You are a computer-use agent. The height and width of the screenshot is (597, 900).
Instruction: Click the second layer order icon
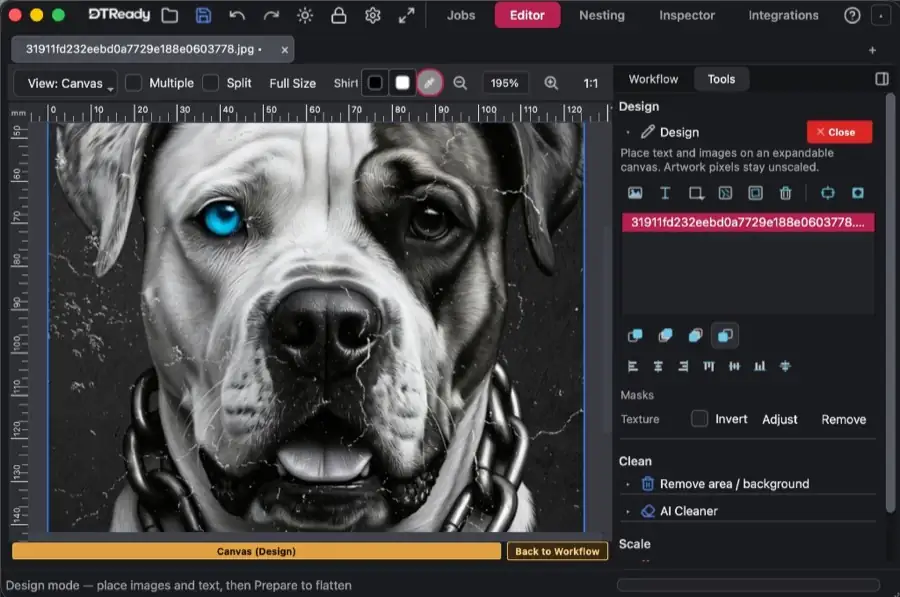pos(665,335)
